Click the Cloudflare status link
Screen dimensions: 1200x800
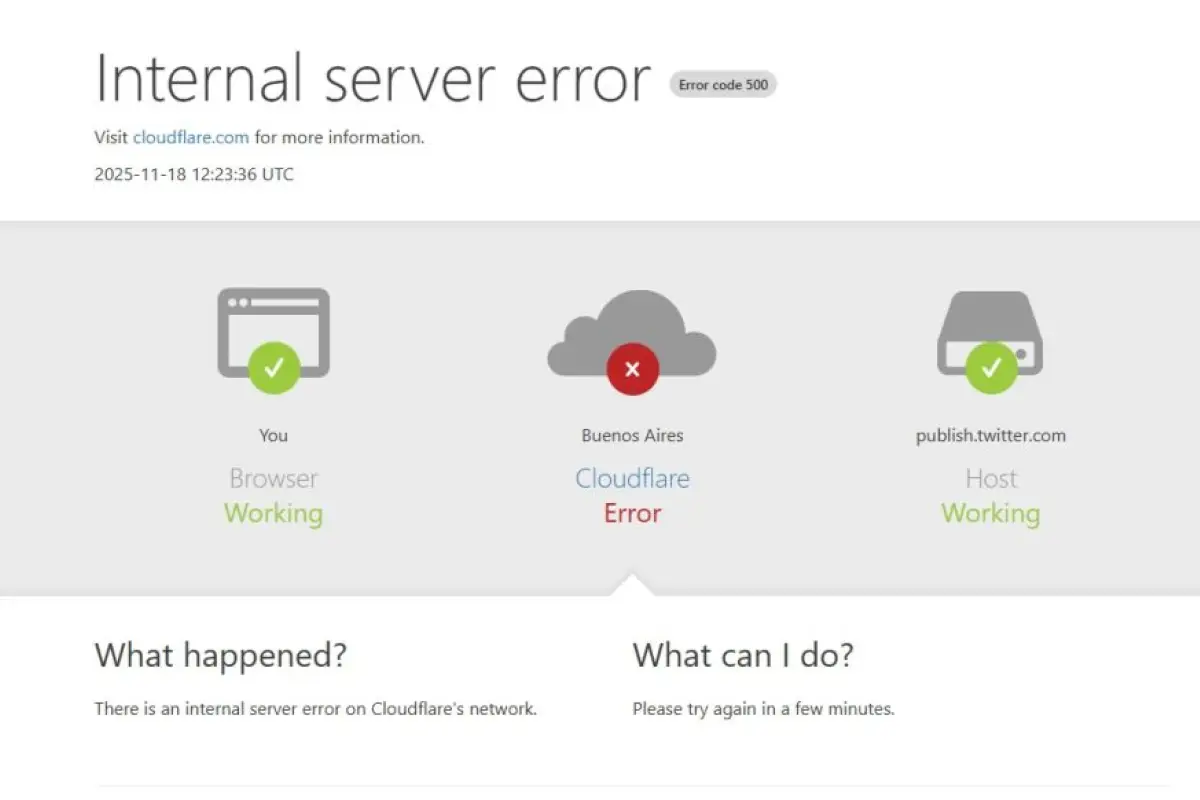pos(632,478)
